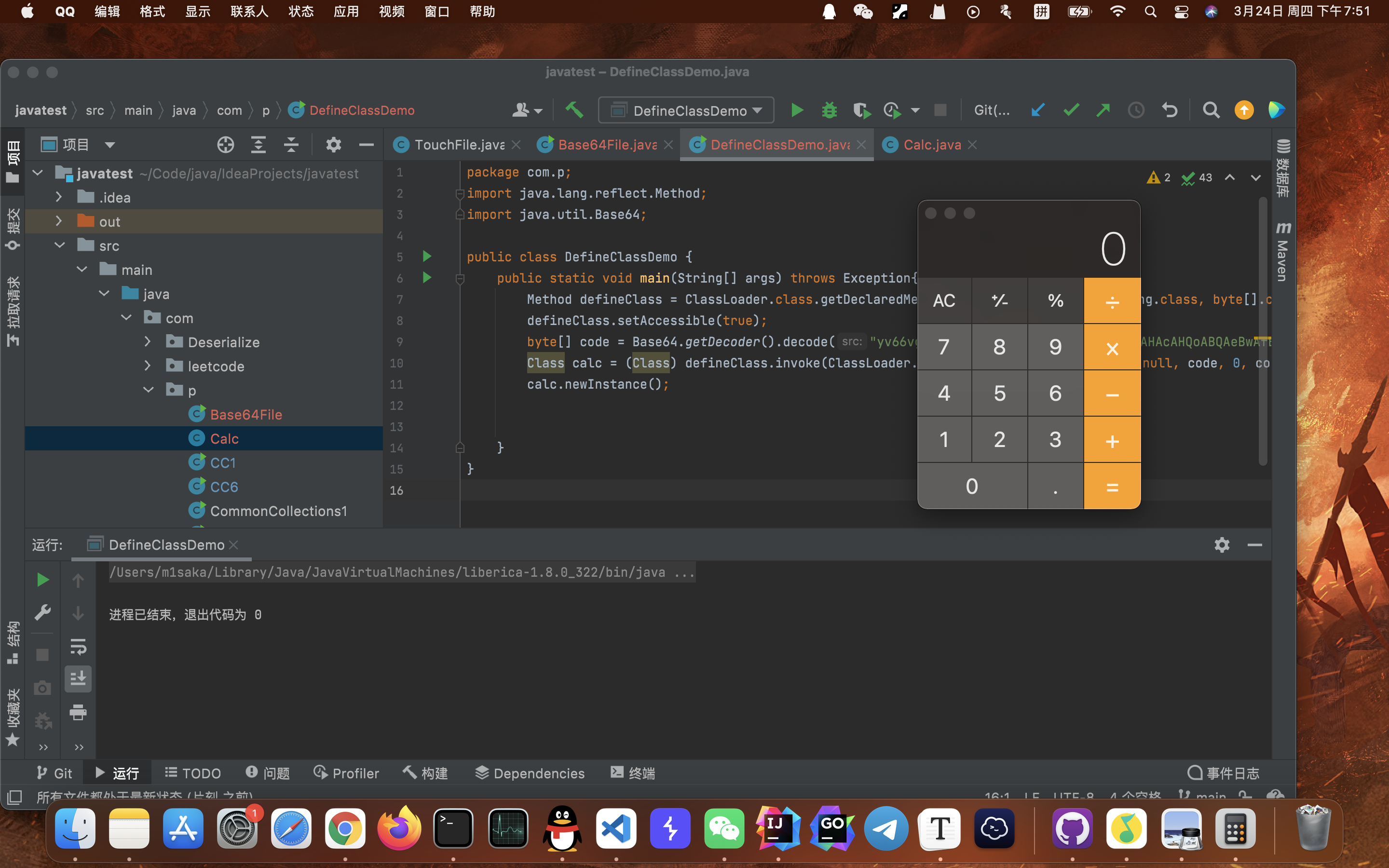
Task: Open Telegram from the Dock
Action: (x=886, y=828)
